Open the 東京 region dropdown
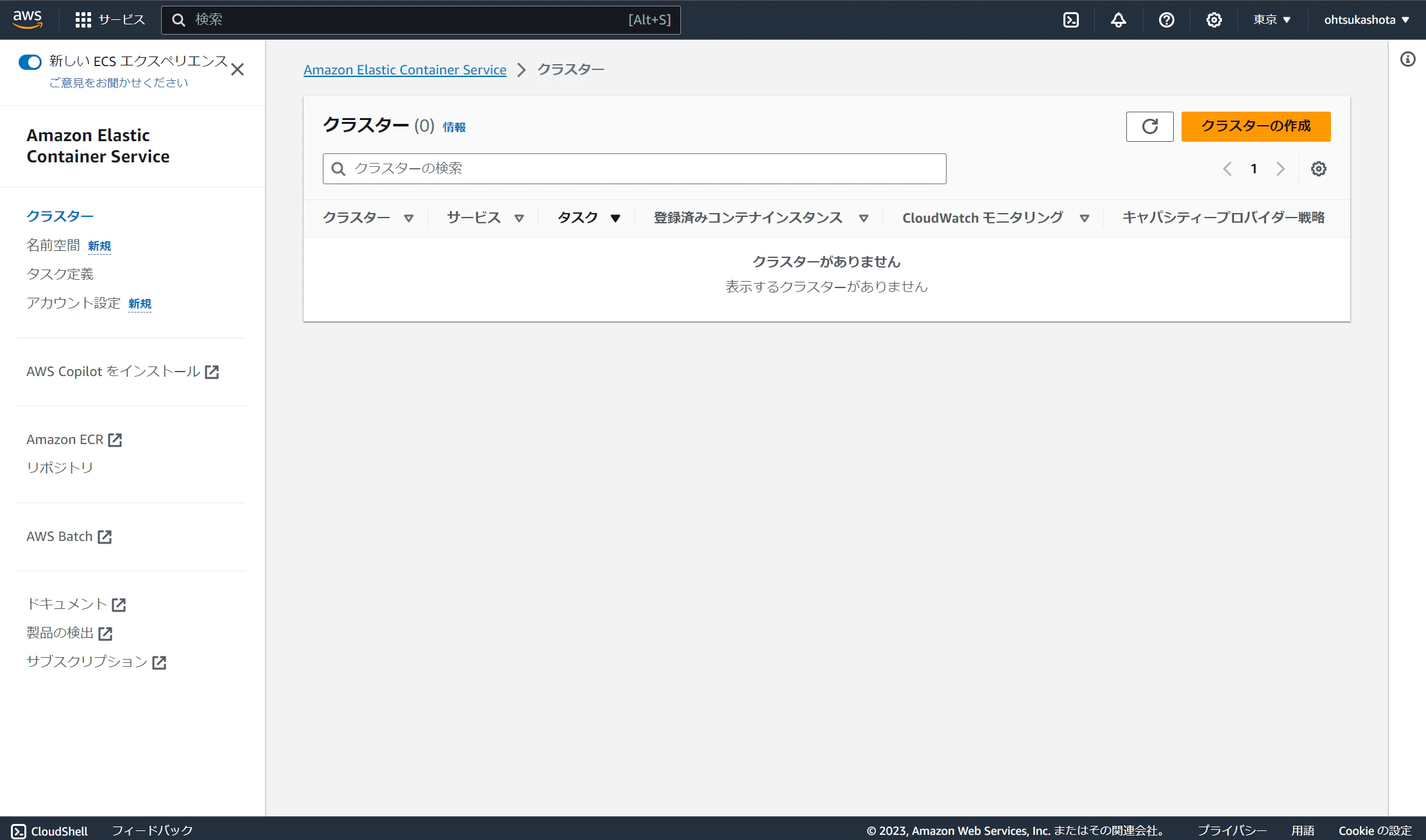Viewport: 1426px width, 840px height. tap(1272, 20)
